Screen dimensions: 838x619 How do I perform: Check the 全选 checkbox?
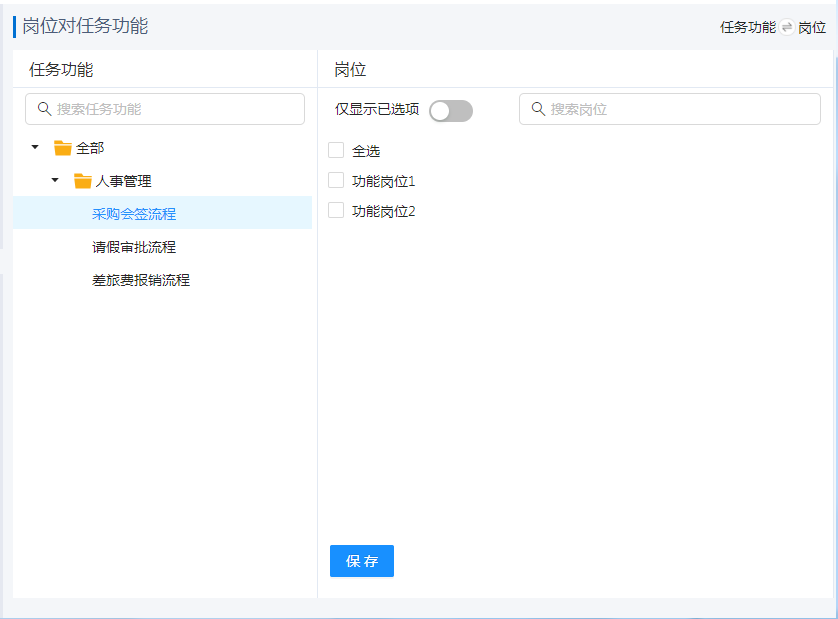click(x=336, y=150)
